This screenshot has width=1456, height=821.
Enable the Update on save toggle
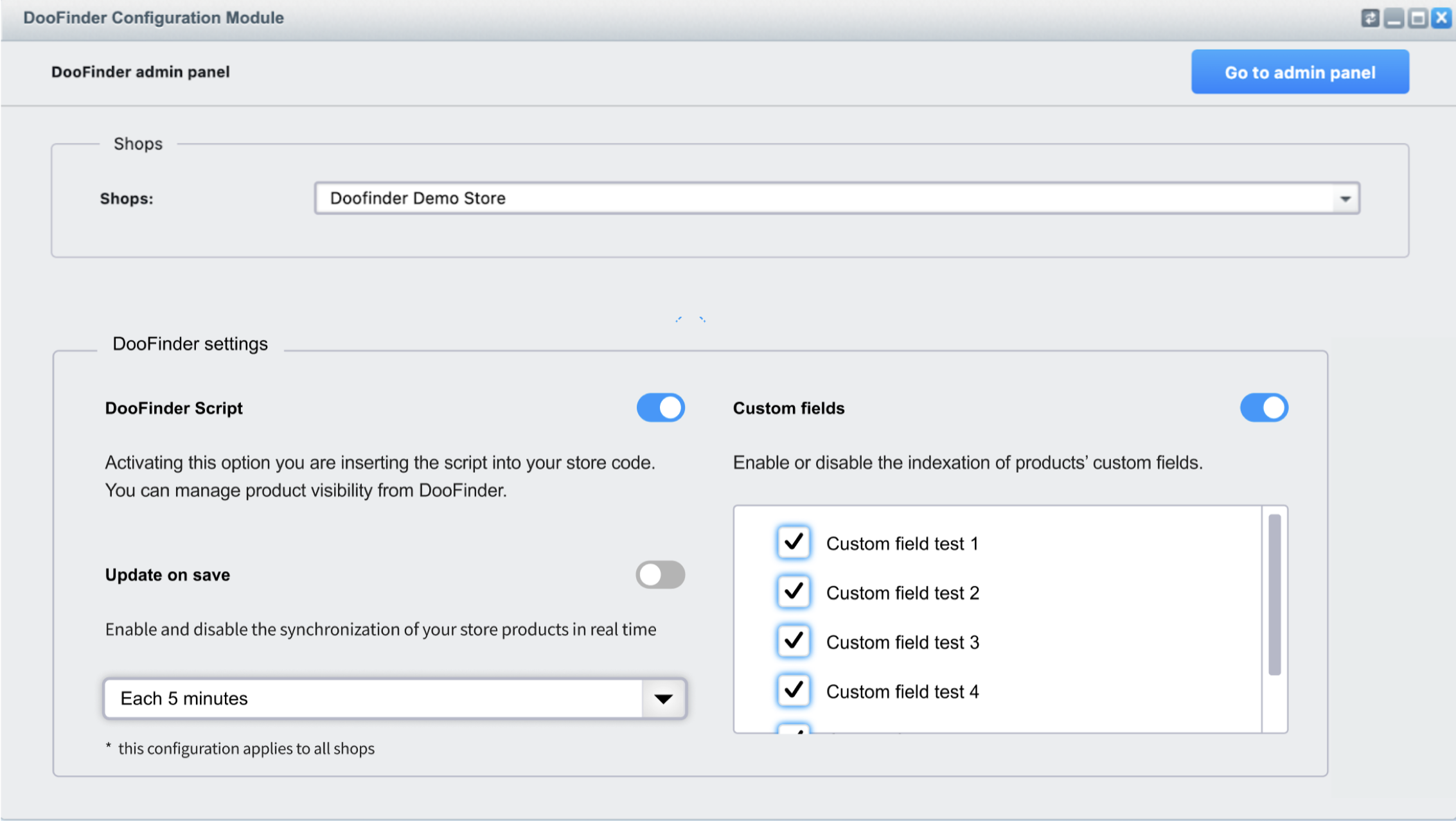[659, 574]
